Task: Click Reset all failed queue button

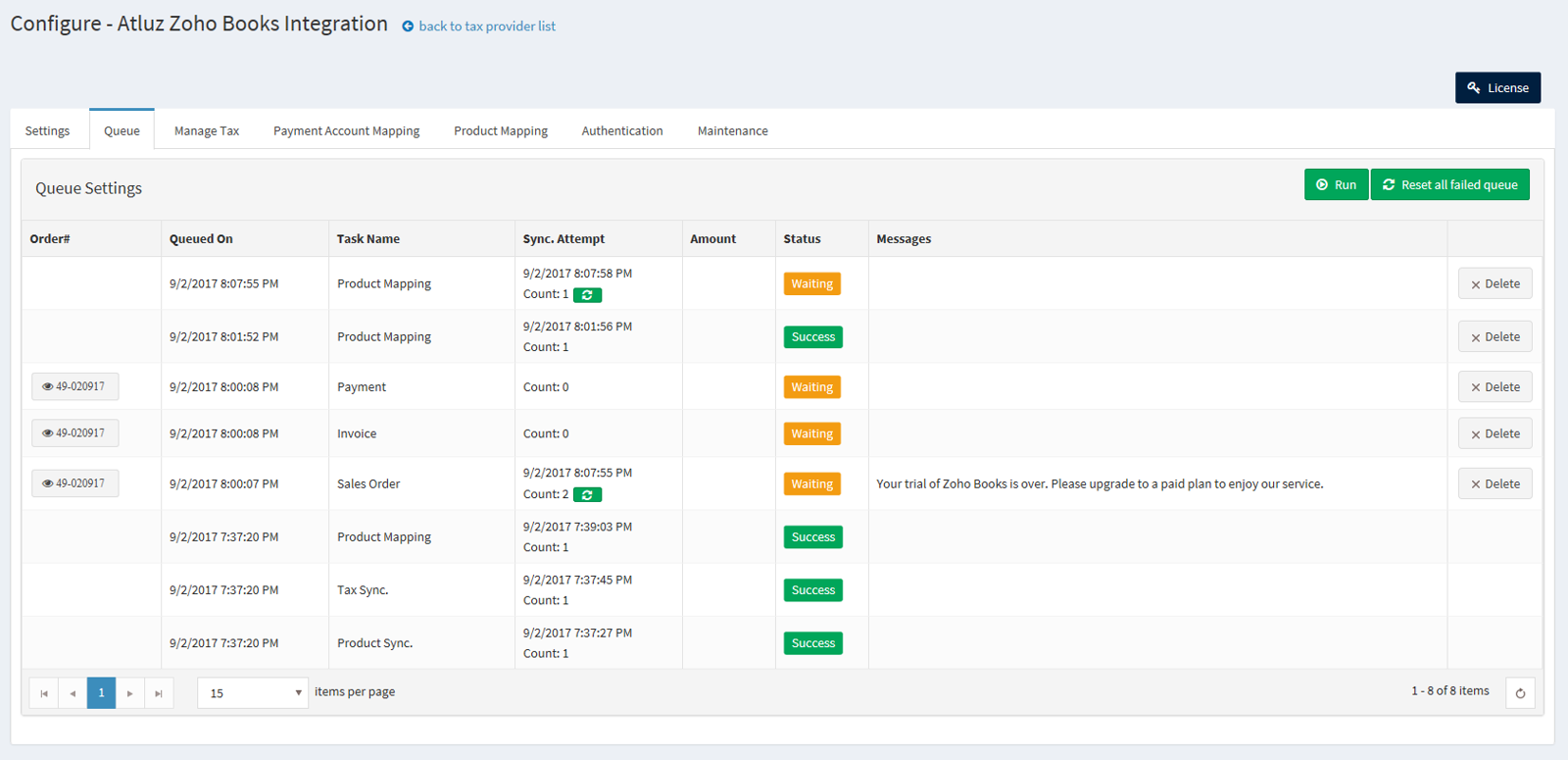Action: click(1449, 184)
